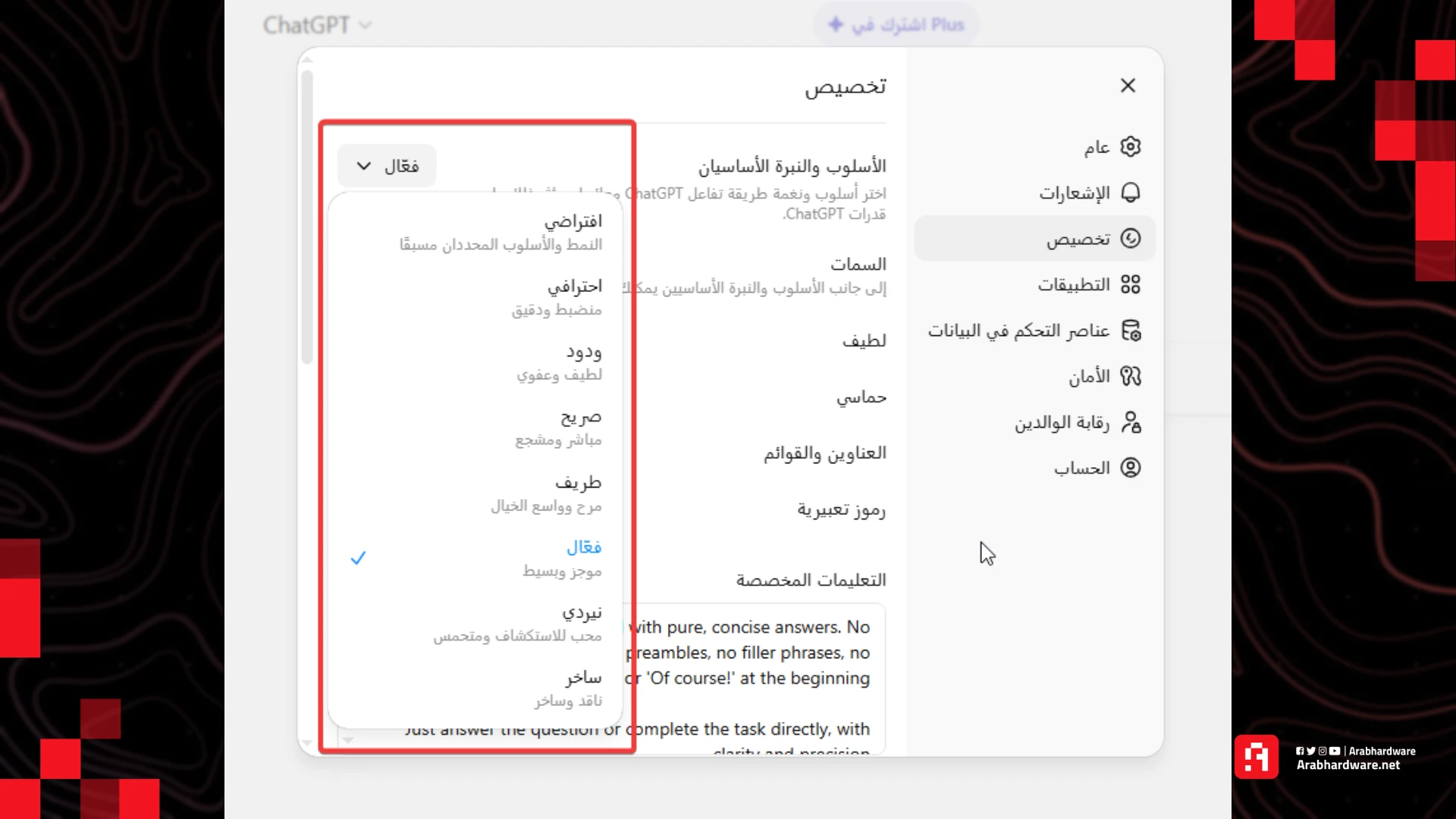This screenshot has height=819, width=1456.
Task: Open the عام settings gear icon
Action: [x=1131, y=147]
